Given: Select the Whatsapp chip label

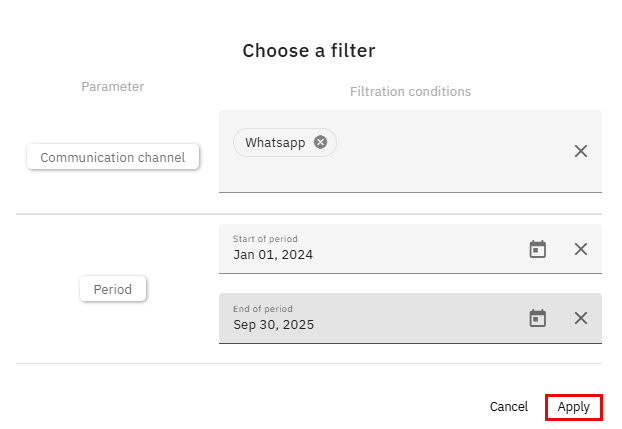Looking at the screenshot, I should click(275, 143).
